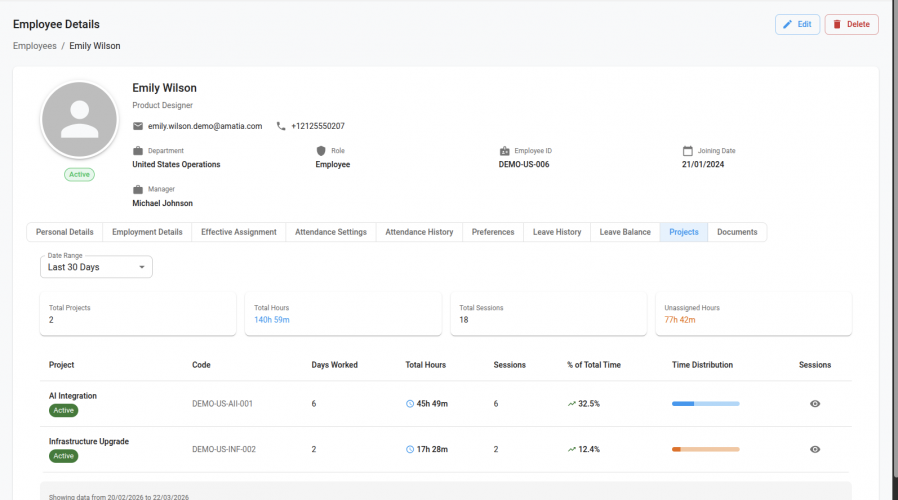The height and width of the screenshot is (500, 898).
Task: Open the Leave History tab
Action: [557, 232]
